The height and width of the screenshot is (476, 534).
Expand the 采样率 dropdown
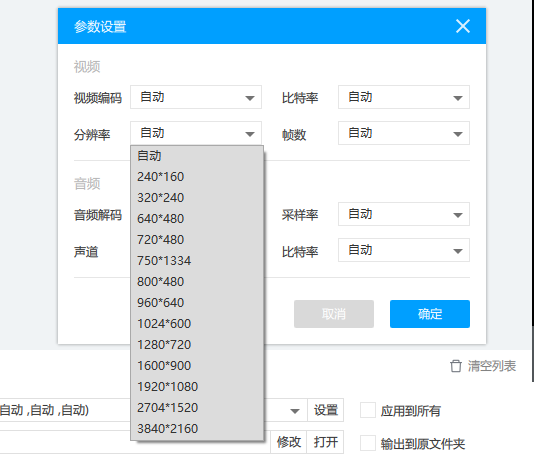point(404,214)
